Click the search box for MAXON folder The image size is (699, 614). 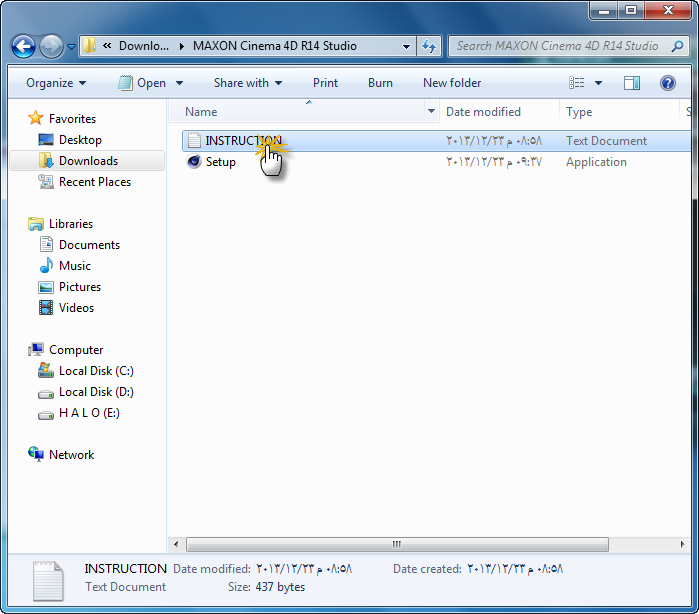point(557,46)
